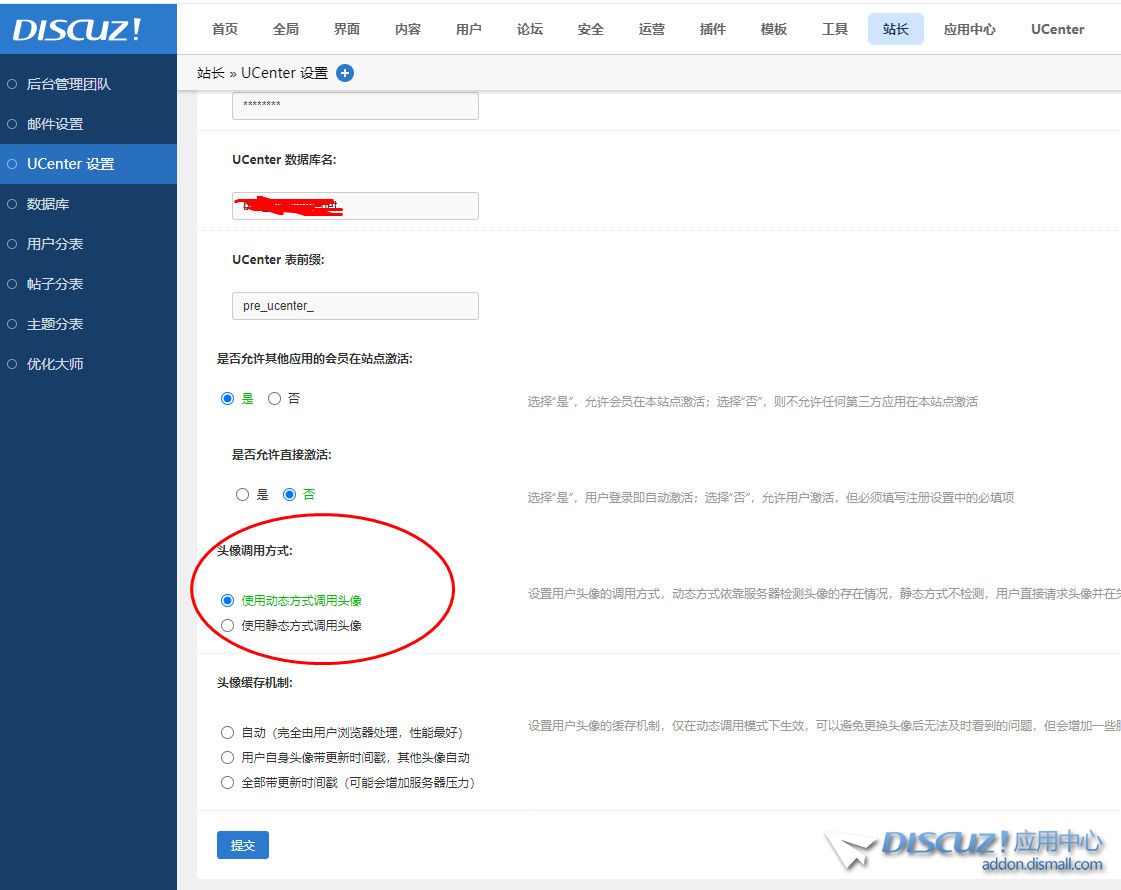Open 主题分表 sidebar entry
This screenshot has height=890, width=1121.
(x=55, y=324)
